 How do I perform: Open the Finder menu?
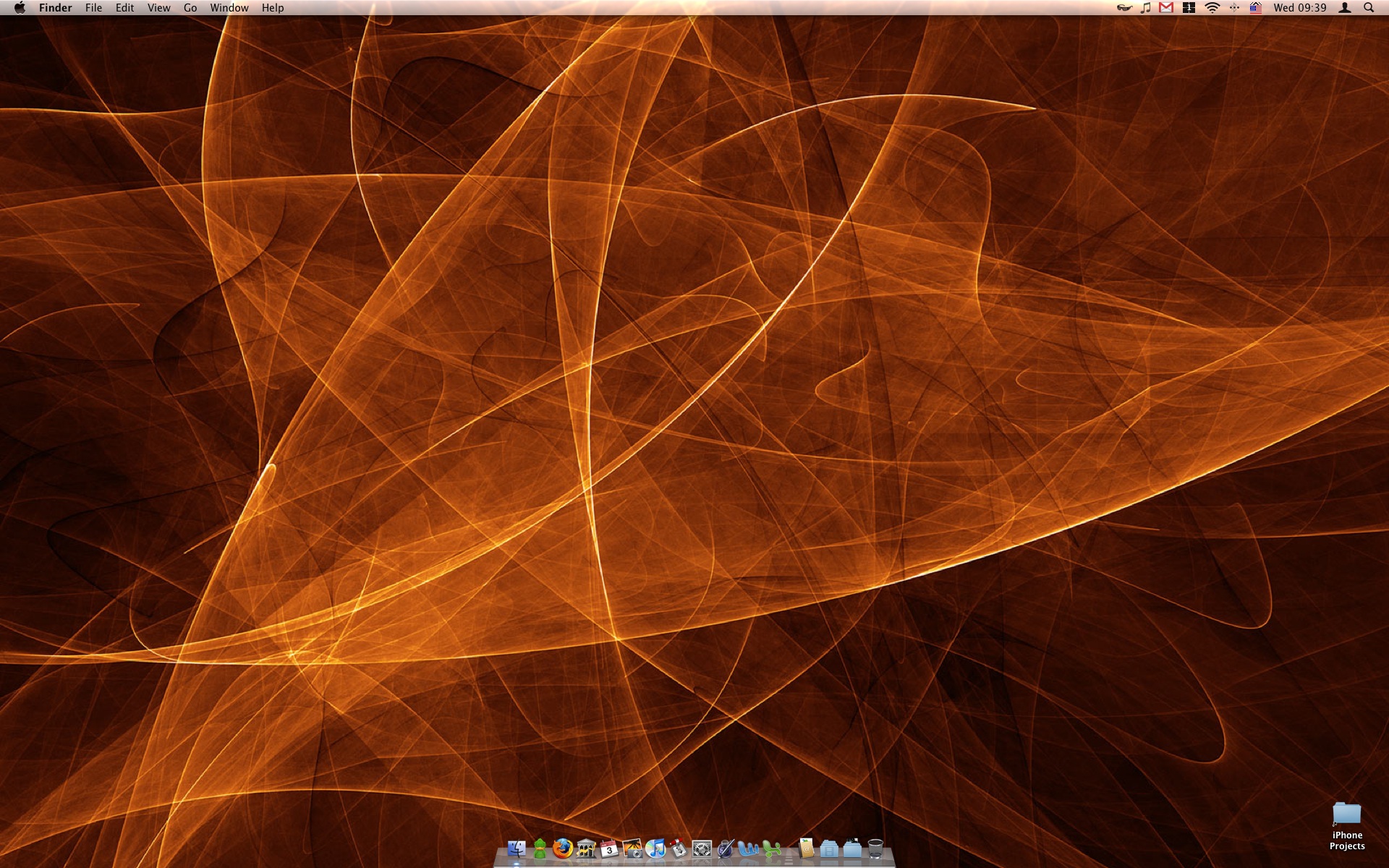[56, 8]
